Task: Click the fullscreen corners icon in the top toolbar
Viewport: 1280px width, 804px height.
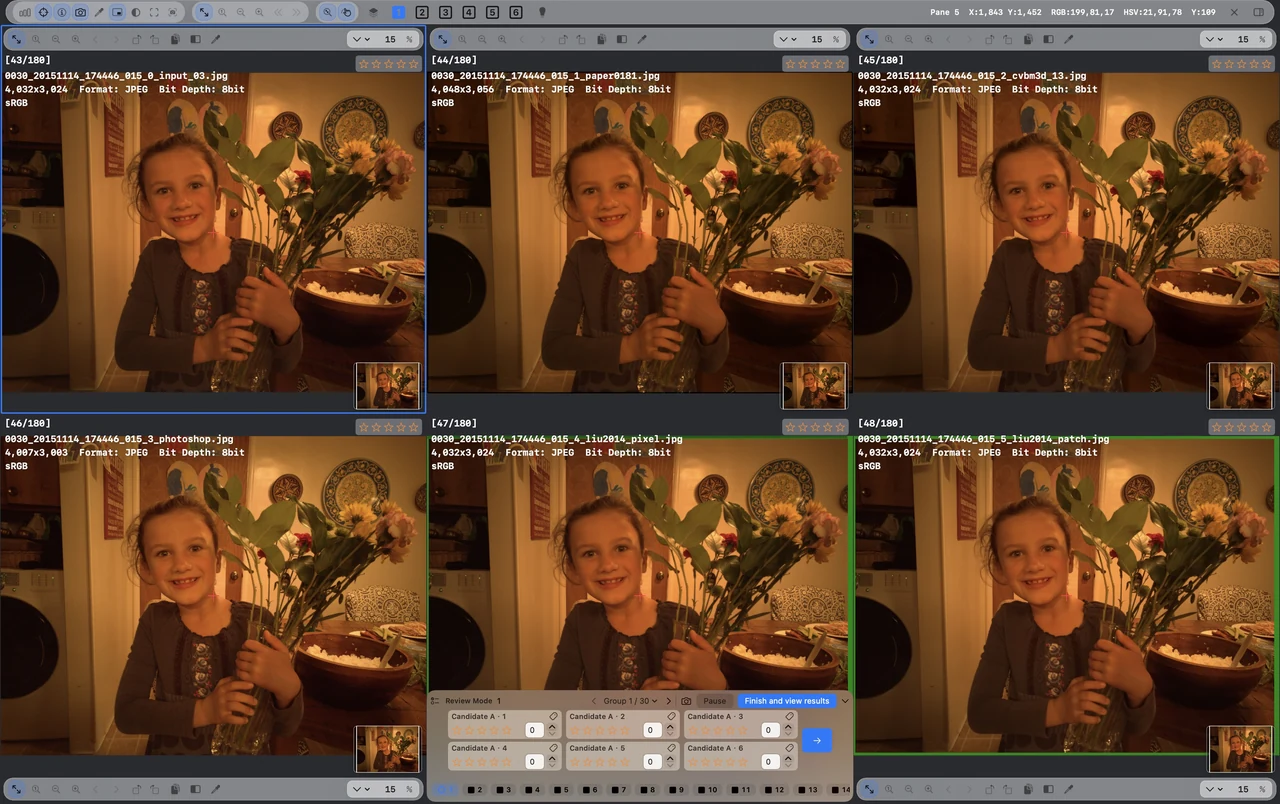Action: (154, 12)
